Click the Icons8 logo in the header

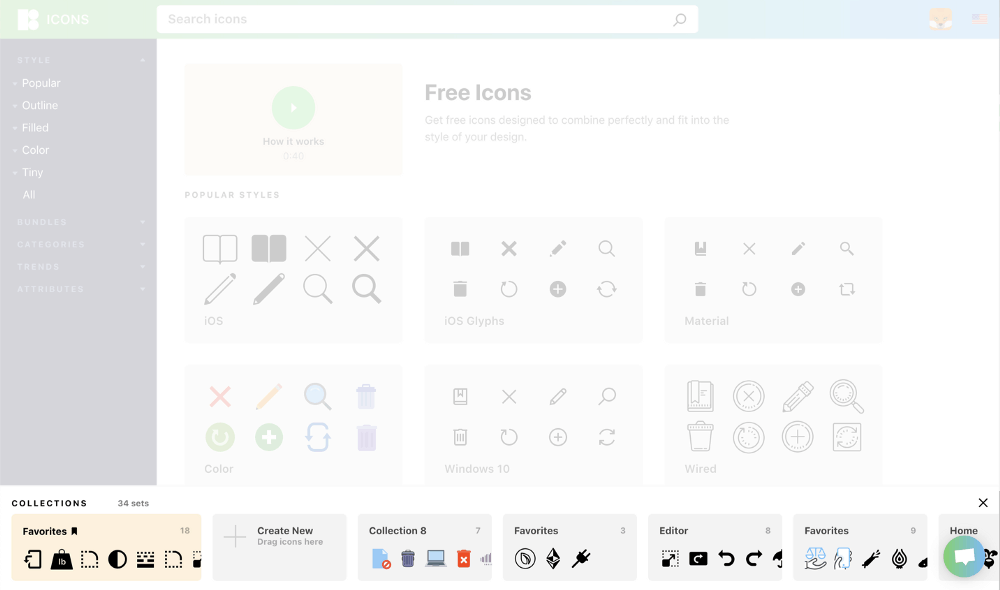point(28,19)
